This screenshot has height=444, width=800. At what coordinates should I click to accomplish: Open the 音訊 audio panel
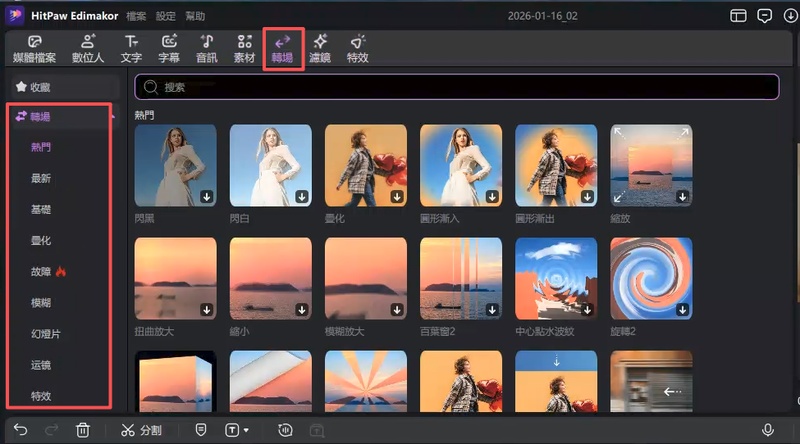tap(207, 49)
